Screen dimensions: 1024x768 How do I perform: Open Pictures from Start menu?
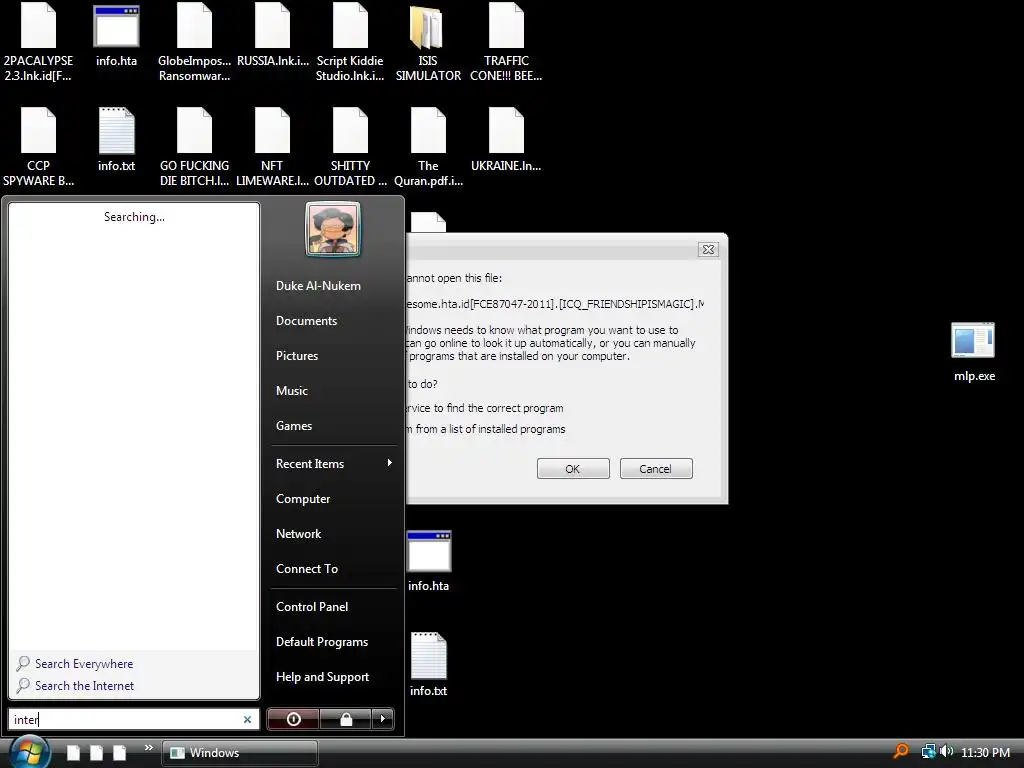pos(296,356)
